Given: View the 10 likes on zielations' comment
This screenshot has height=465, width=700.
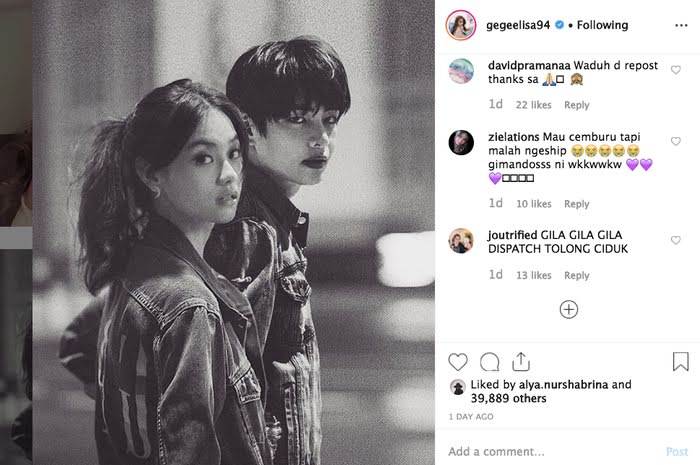Looking at the screenshot, I should pos(533,204).
